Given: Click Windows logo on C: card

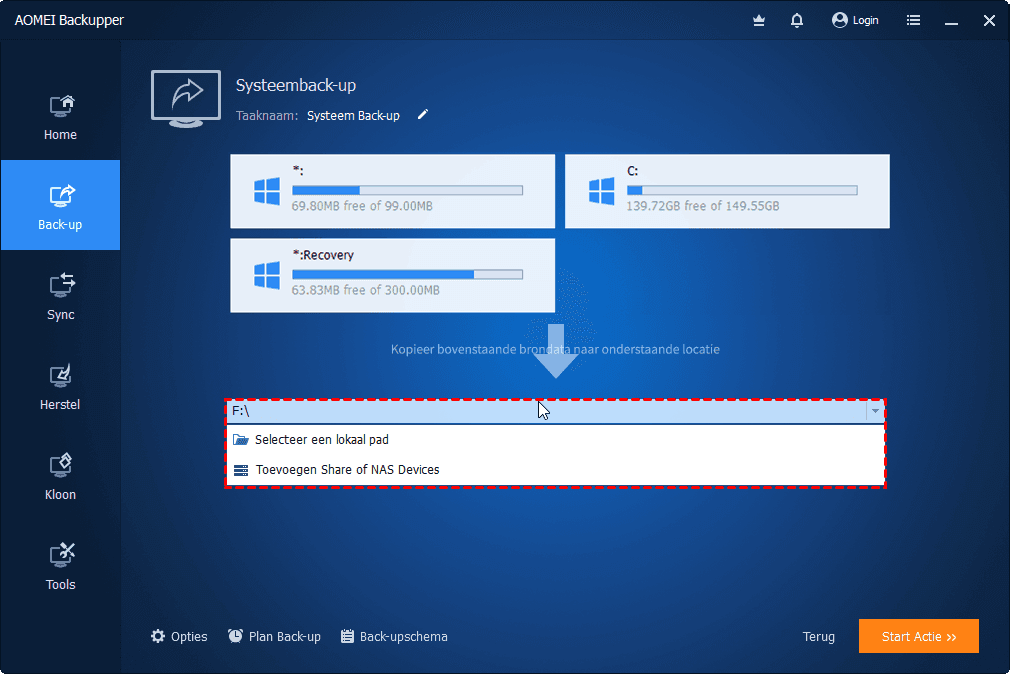Looking at the screenshot, I should click(602, 191).
